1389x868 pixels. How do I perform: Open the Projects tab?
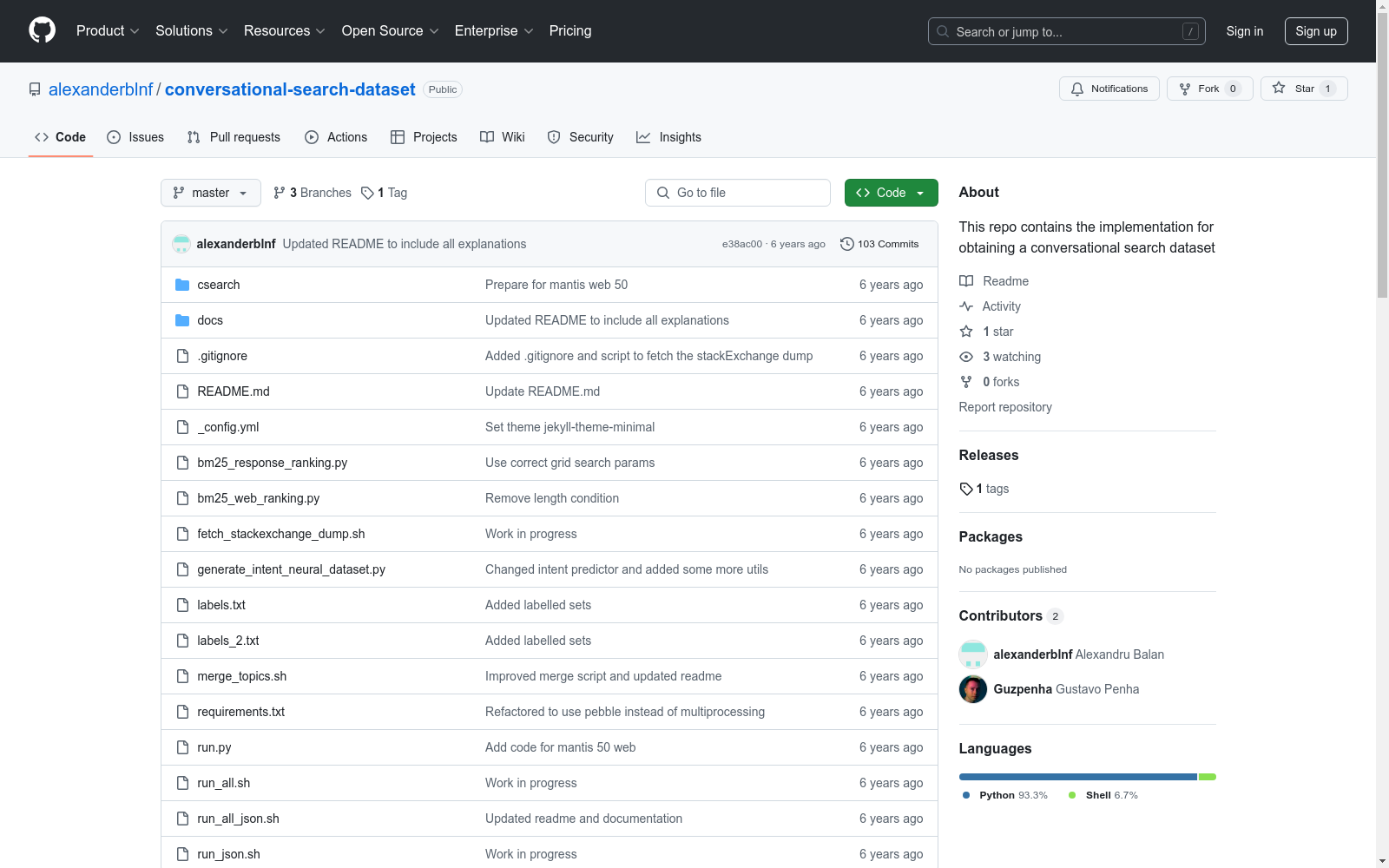[x=424, y=137]
